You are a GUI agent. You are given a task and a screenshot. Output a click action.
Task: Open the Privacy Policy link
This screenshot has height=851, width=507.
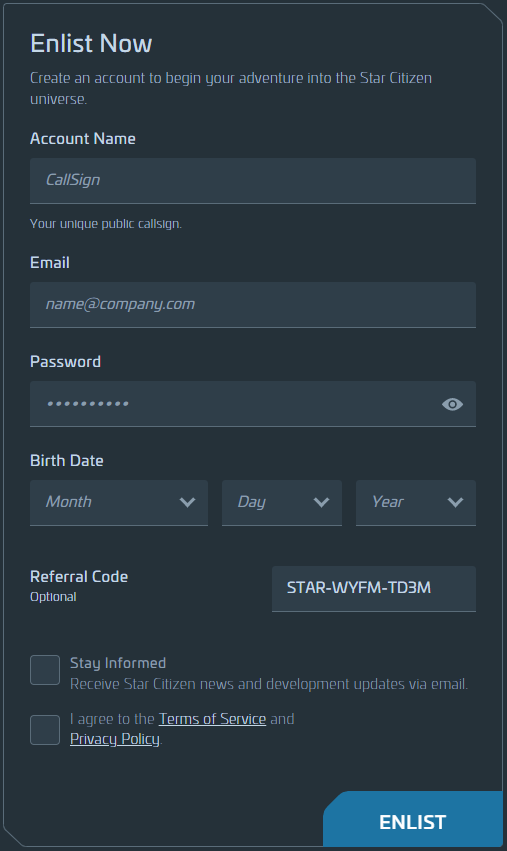click(x=115, y=739)
